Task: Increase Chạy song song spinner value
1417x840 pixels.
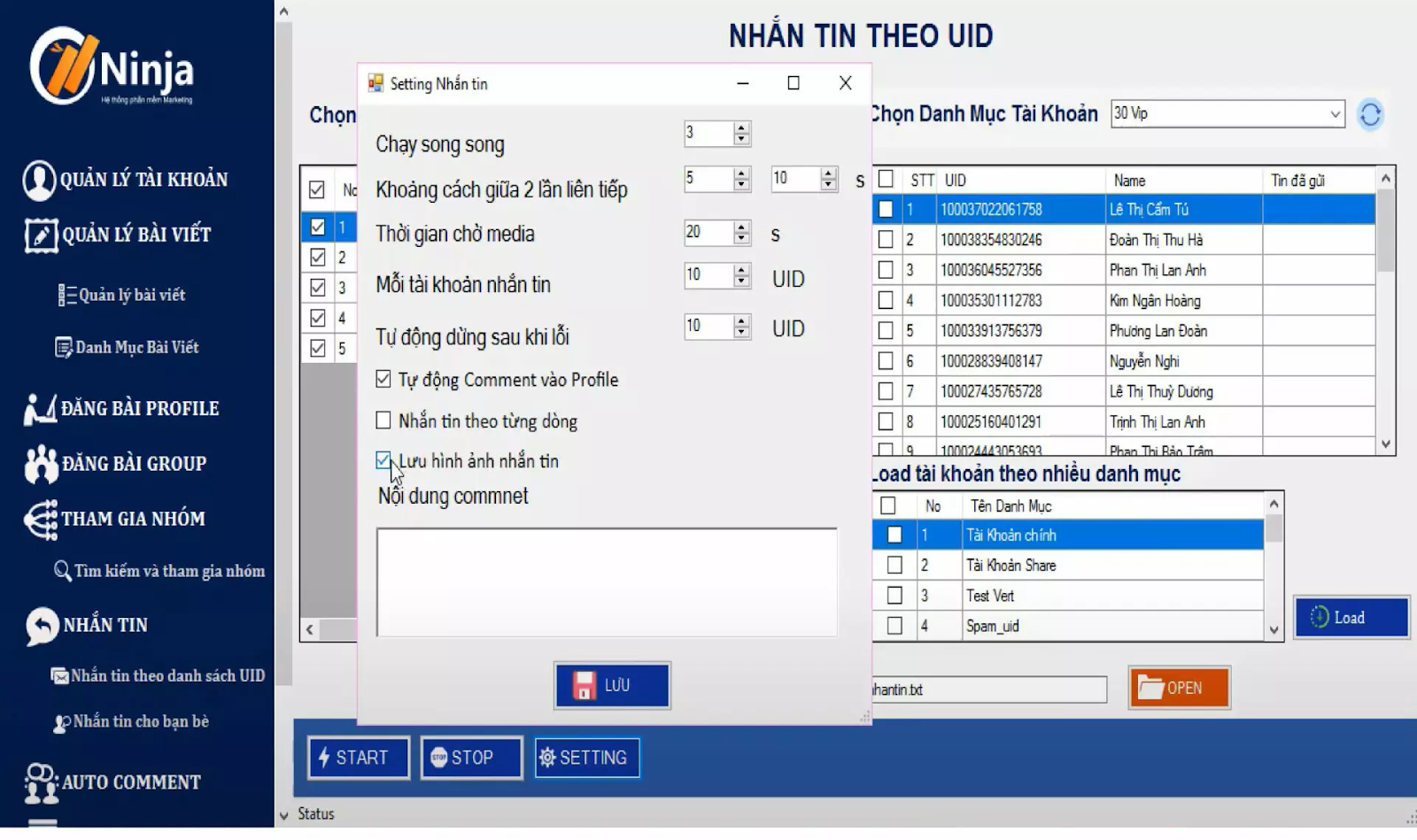Action: pos(742,127)
